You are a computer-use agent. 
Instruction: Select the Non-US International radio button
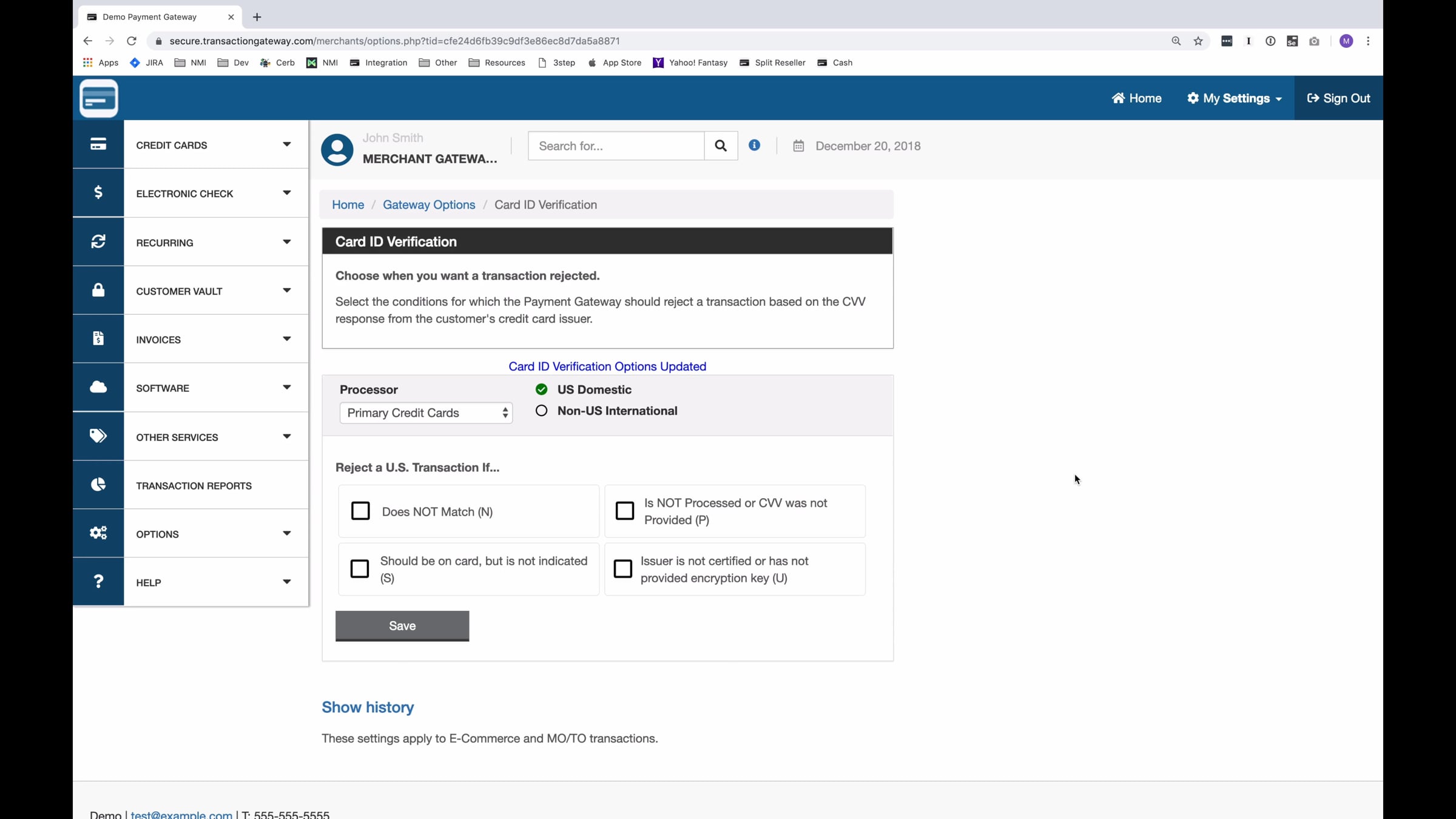pyautogui.click(x=542, y=411)
